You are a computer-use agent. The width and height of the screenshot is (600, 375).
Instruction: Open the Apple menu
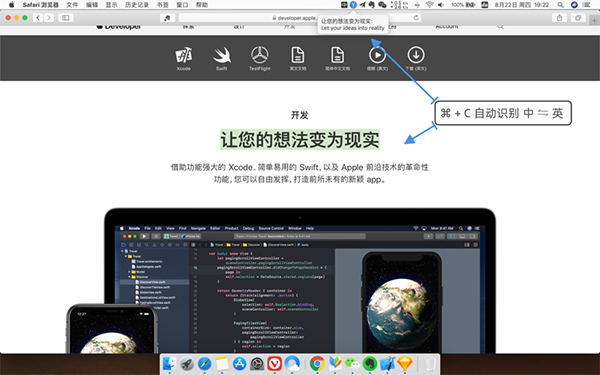tap(11, 5)
